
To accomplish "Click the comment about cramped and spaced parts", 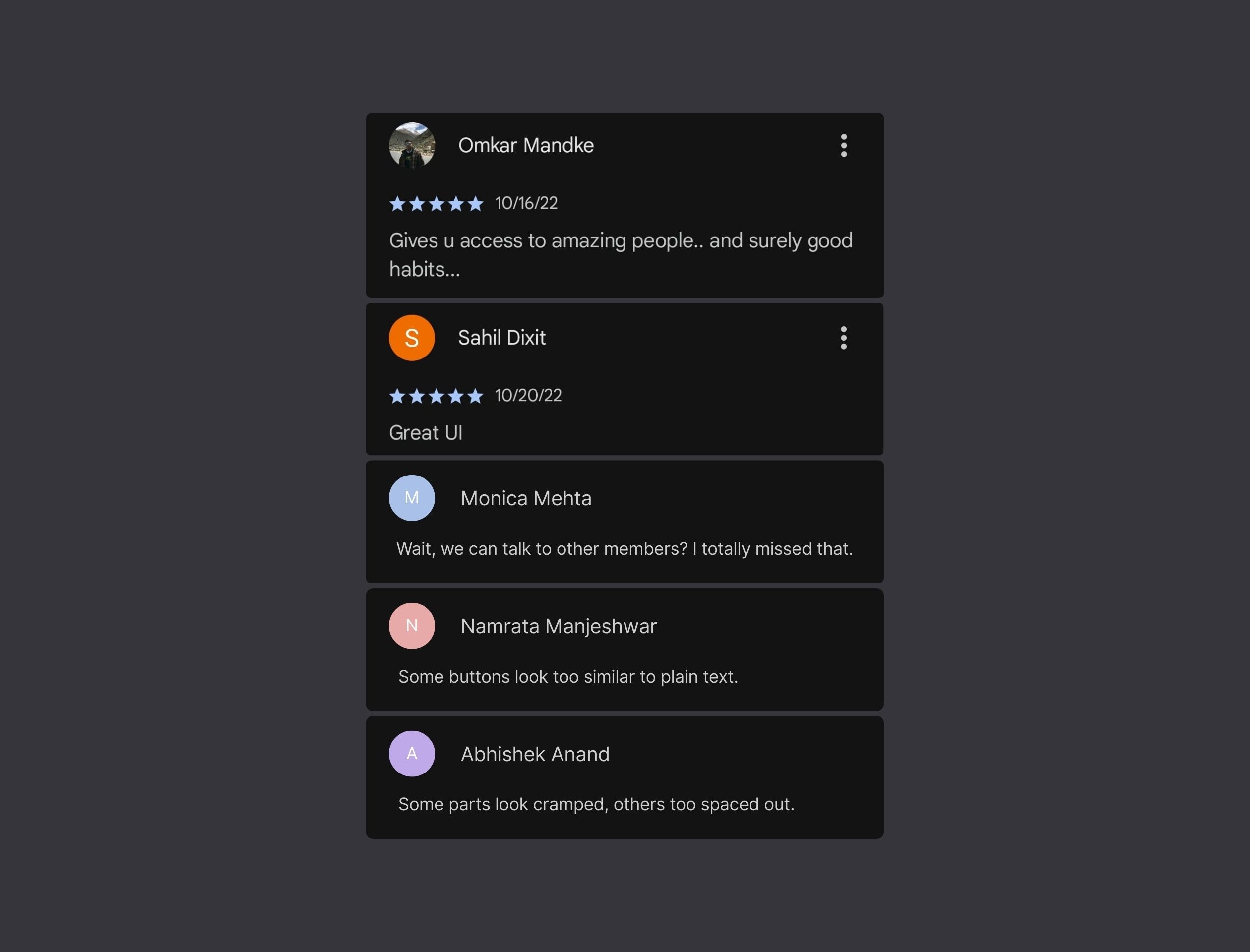I will tap(596, 804).
